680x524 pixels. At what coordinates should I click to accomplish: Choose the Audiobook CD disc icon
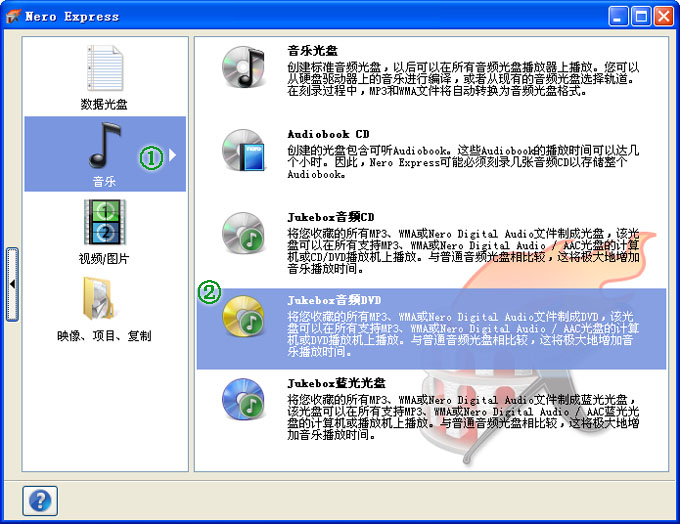click(x=243, y=150)
